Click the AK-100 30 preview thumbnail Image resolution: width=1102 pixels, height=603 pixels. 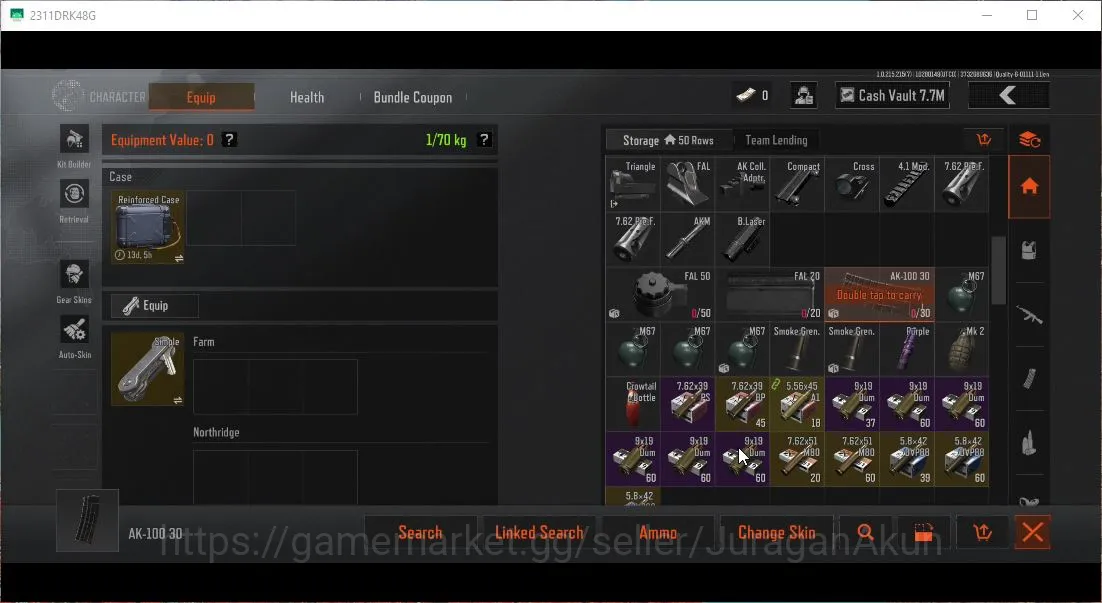point(88,520)
